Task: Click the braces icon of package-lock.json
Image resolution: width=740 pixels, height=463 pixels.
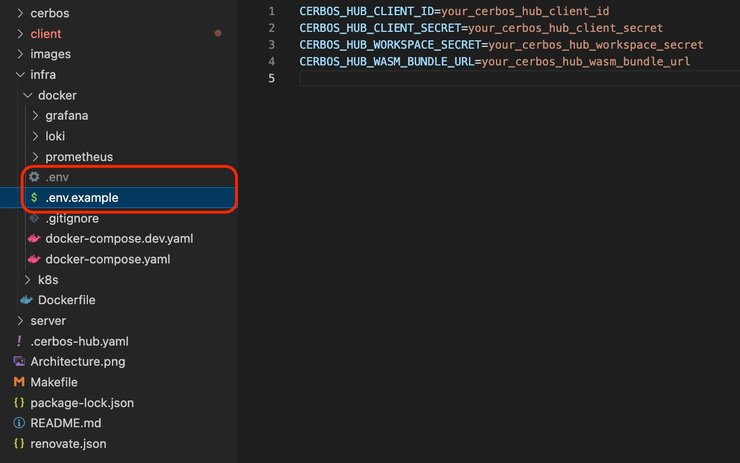Action: point(19,403)
